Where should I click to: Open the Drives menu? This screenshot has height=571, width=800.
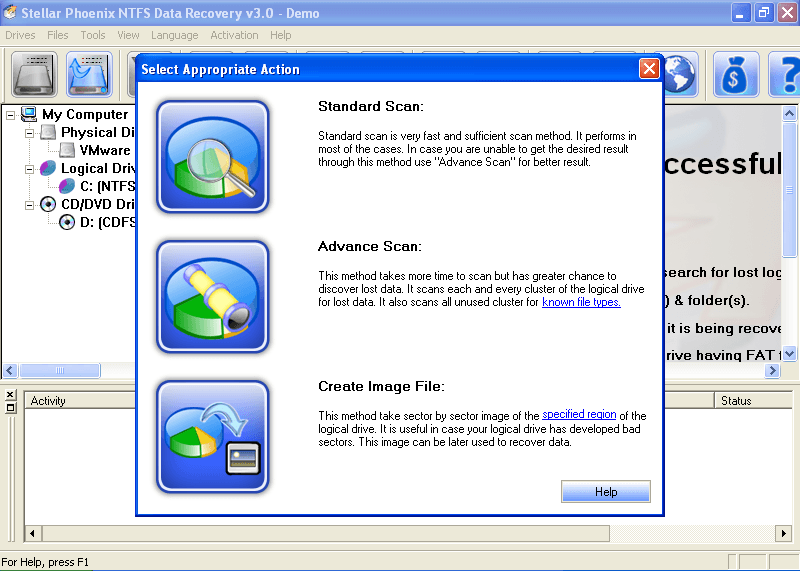tap(20, 35)
